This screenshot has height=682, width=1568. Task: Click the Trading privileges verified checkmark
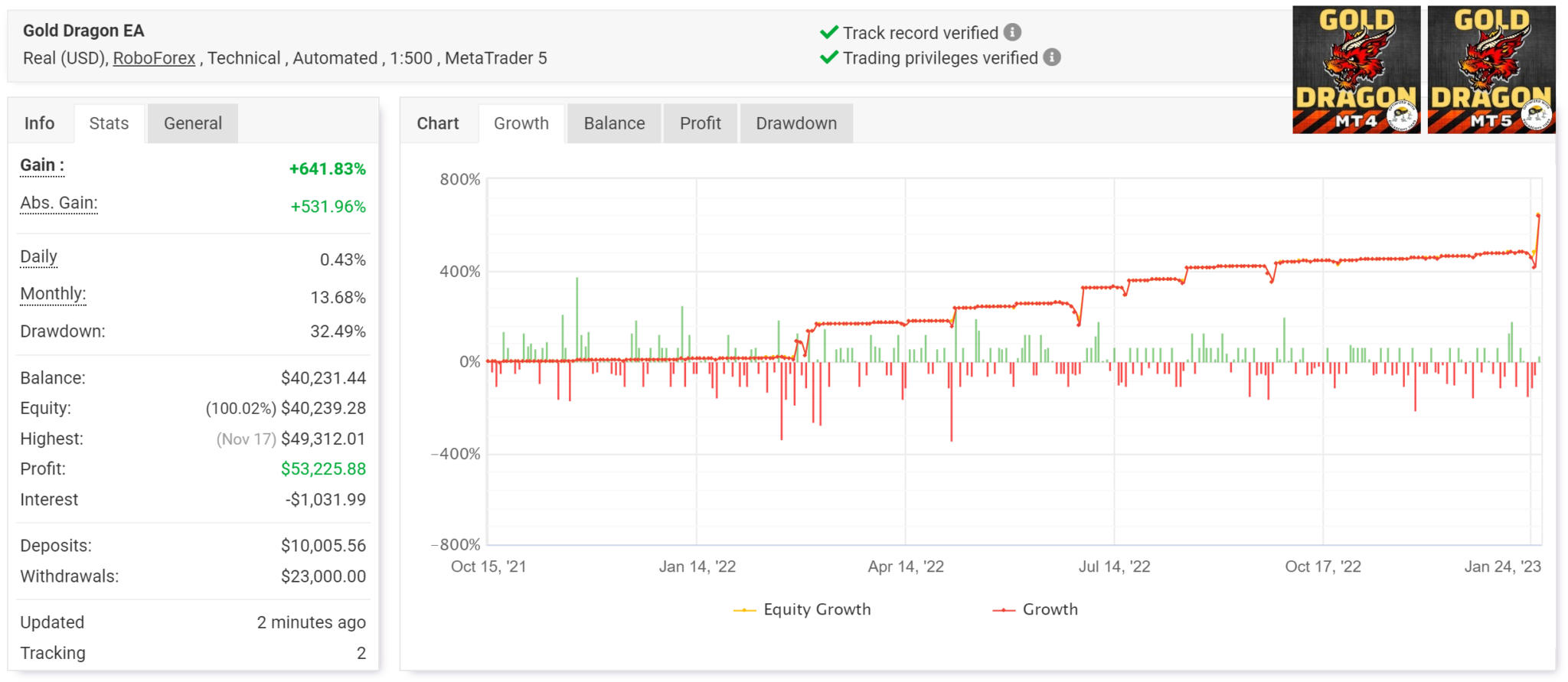tap(828, 57)
